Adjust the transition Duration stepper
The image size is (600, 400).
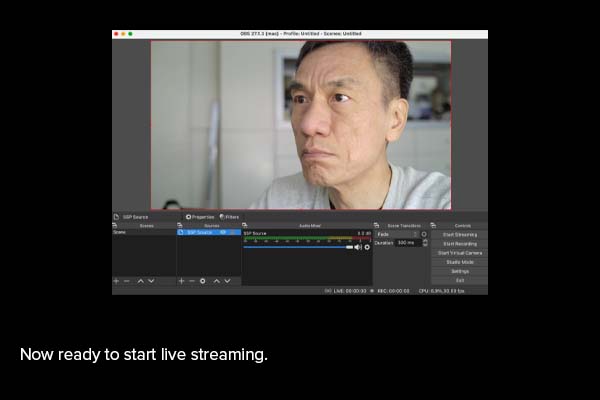[x=425, y=243]
